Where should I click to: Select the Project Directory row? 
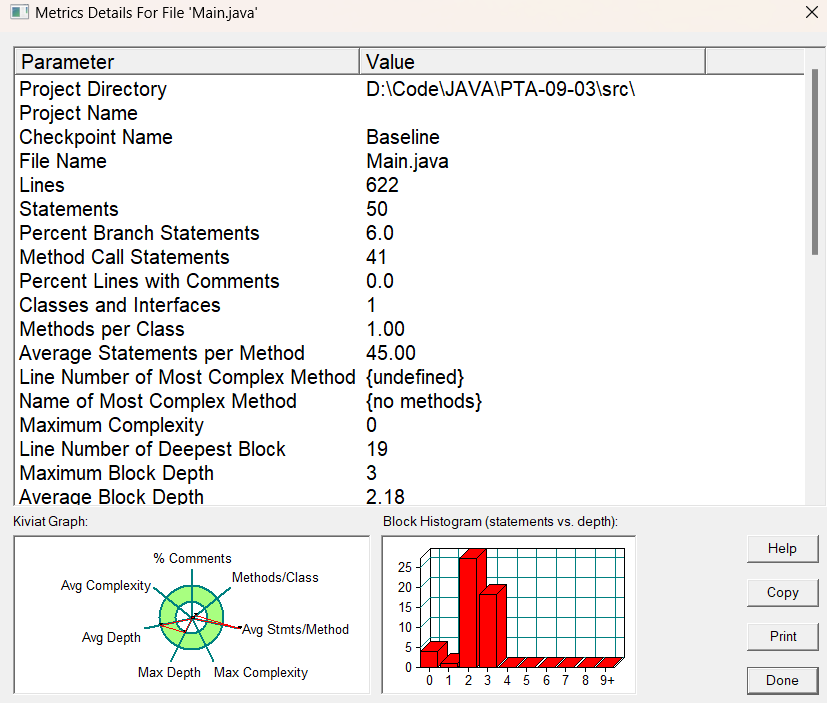click(409, 89)
